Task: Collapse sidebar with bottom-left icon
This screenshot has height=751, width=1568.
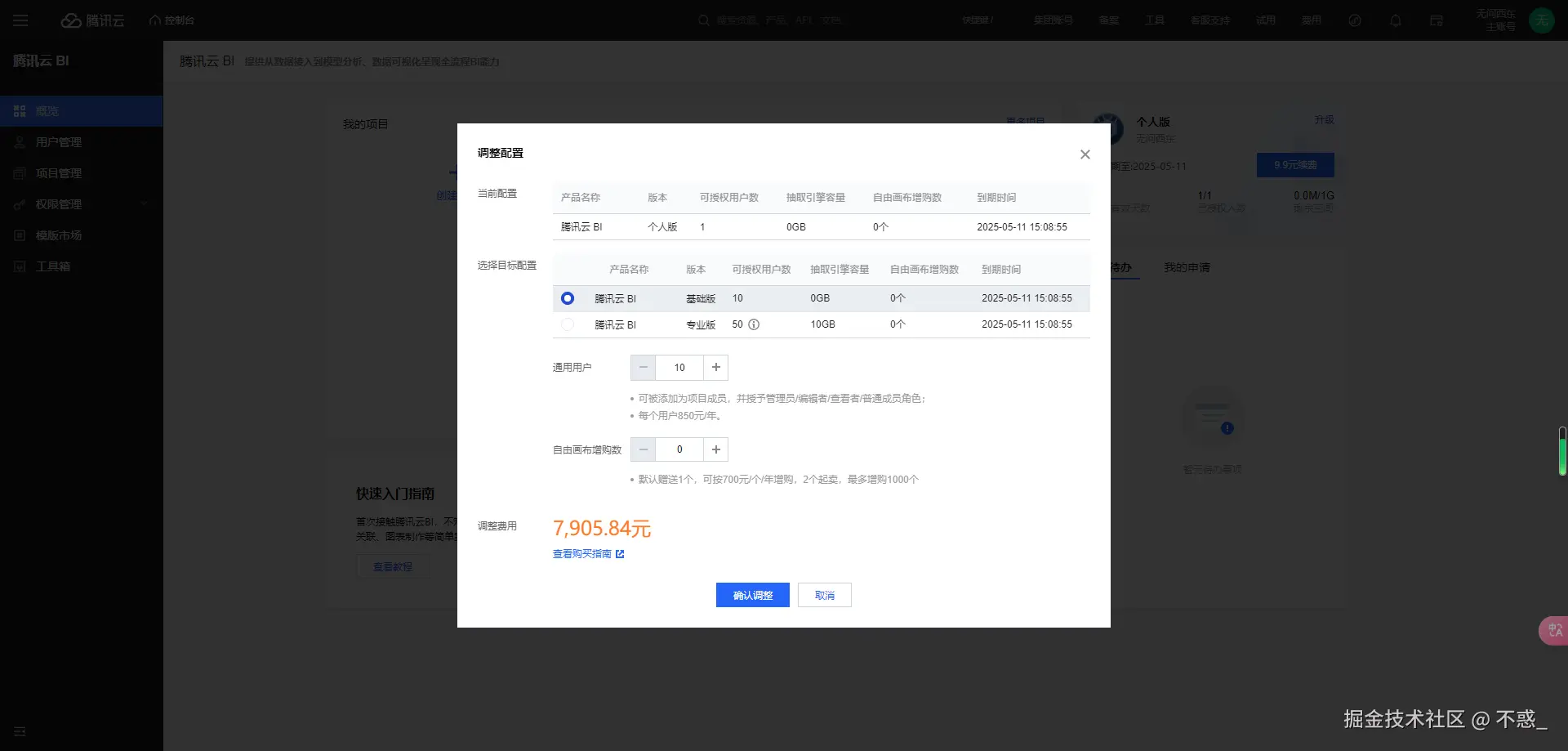Action: tap(20, 731)
